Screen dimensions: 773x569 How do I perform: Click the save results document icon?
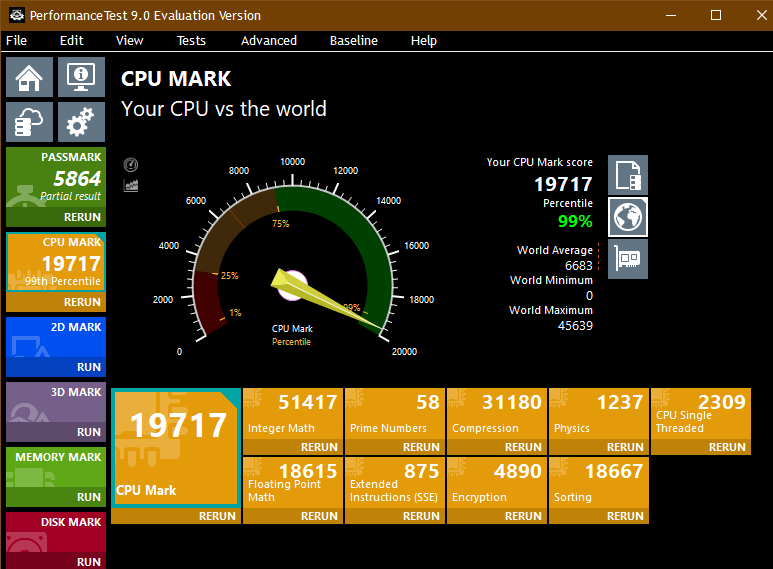(628, 175)
